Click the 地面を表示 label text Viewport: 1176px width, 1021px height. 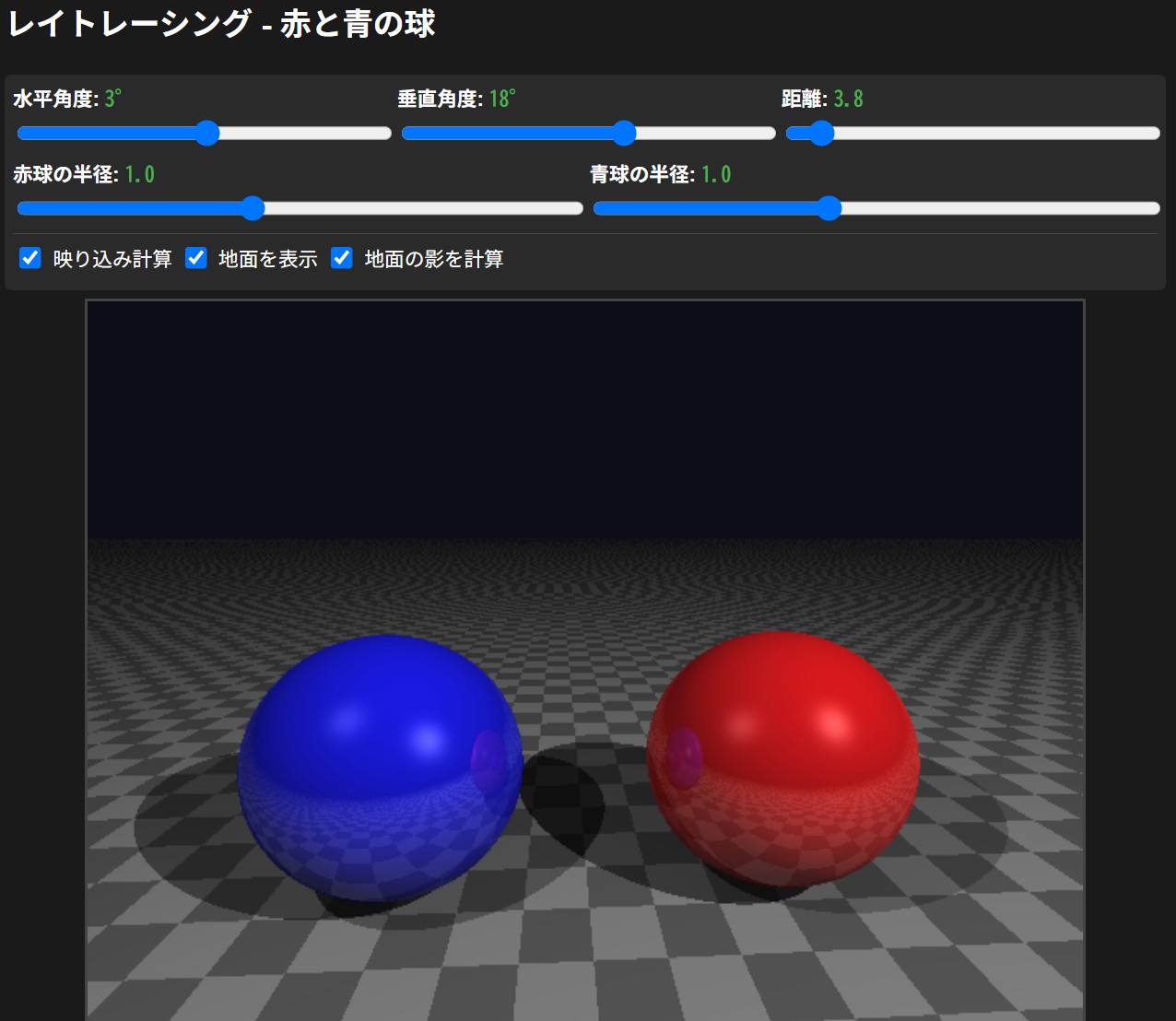267,259
